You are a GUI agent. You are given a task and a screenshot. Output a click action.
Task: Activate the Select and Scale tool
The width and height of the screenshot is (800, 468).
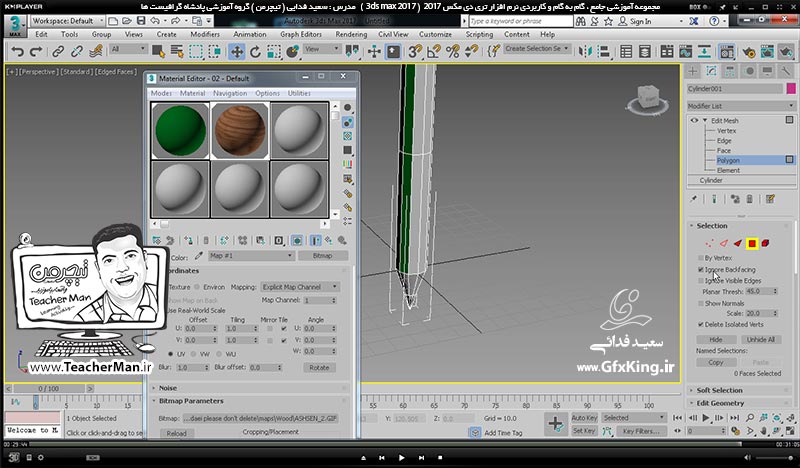[x=274, y=52]
